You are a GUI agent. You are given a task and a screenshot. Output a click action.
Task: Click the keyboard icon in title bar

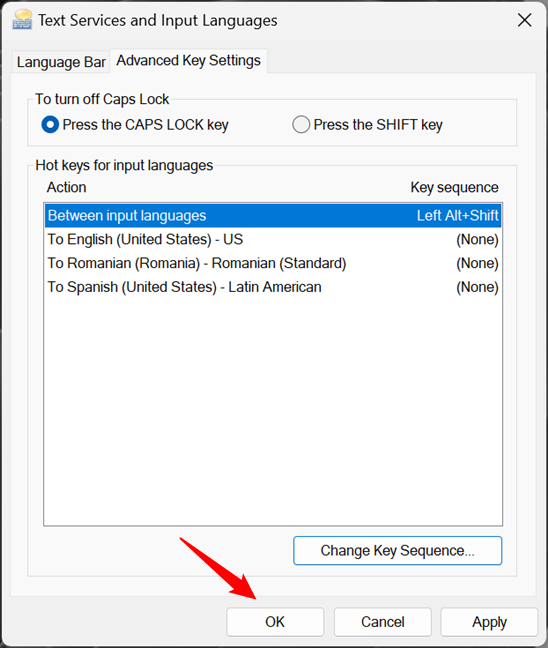coord(22,19)
